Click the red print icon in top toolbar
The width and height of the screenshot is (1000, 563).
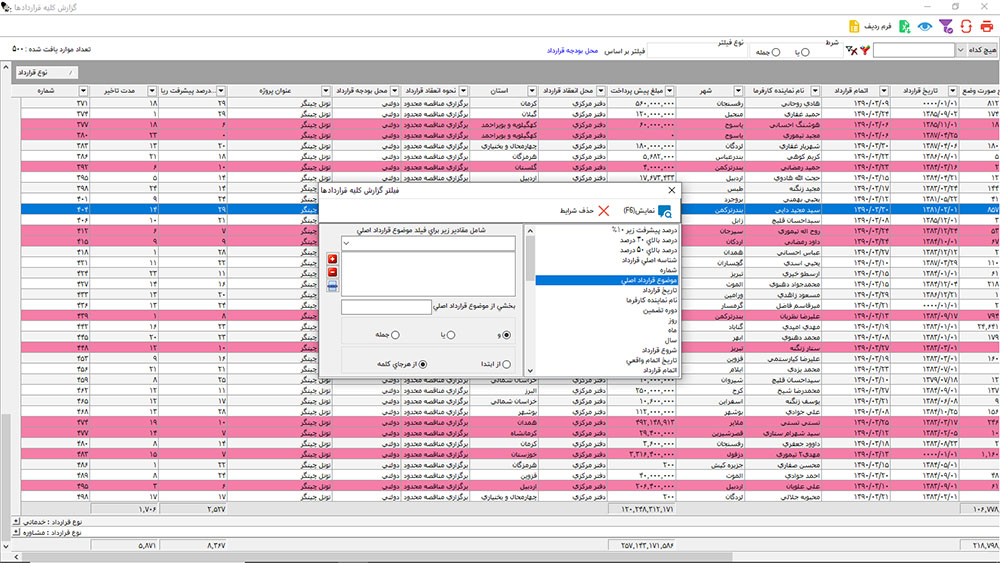[986, 26]
